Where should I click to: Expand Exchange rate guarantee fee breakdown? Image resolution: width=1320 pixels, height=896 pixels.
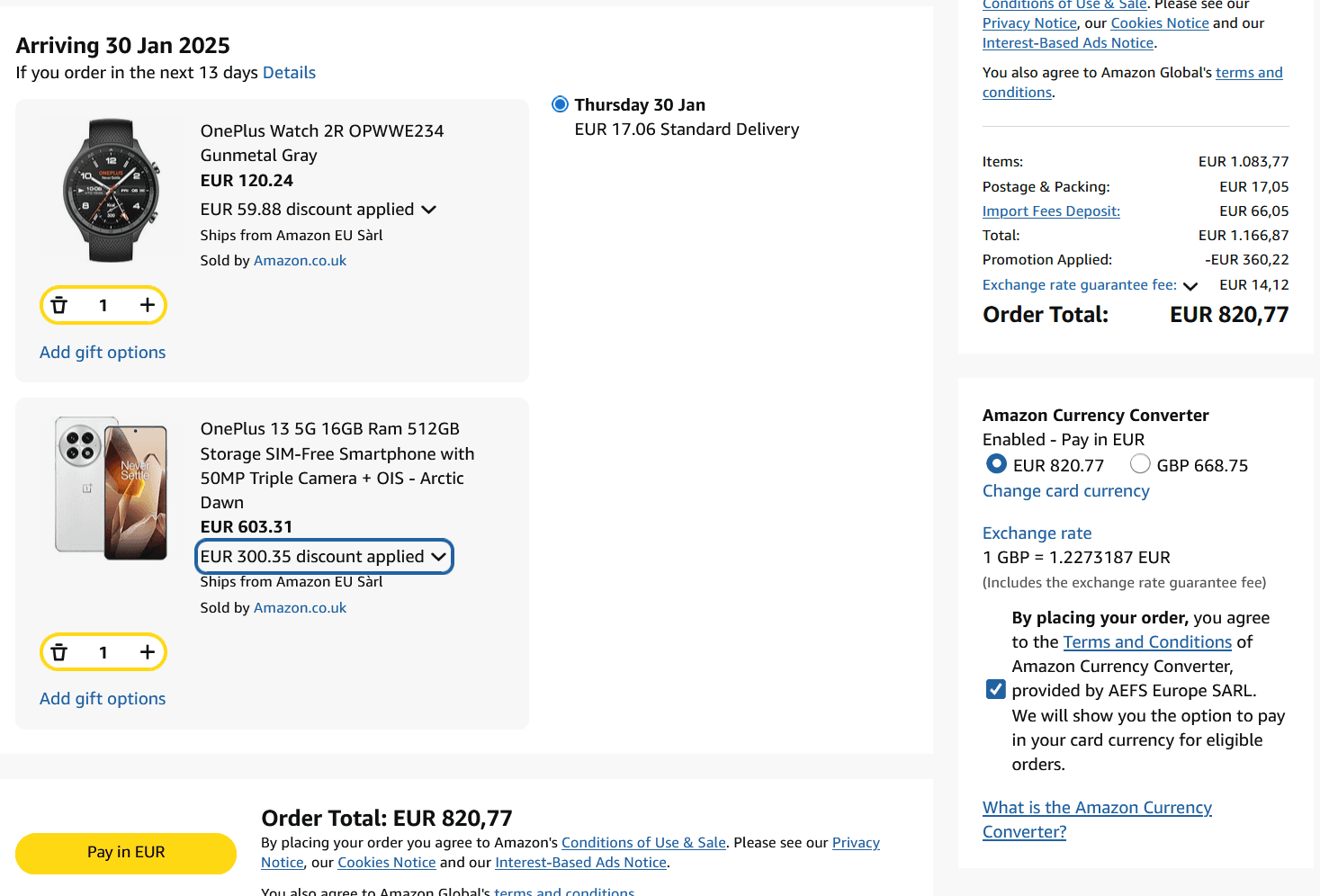point(1090,285)
